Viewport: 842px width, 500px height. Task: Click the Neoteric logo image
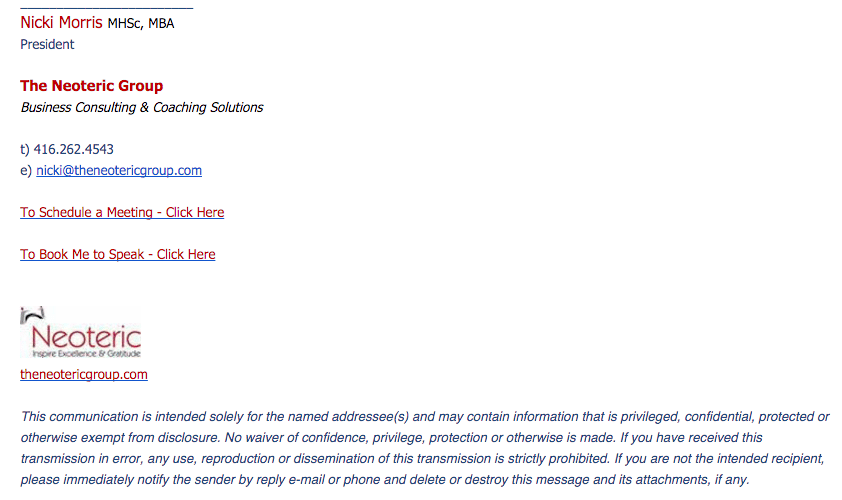coord(81,332)
